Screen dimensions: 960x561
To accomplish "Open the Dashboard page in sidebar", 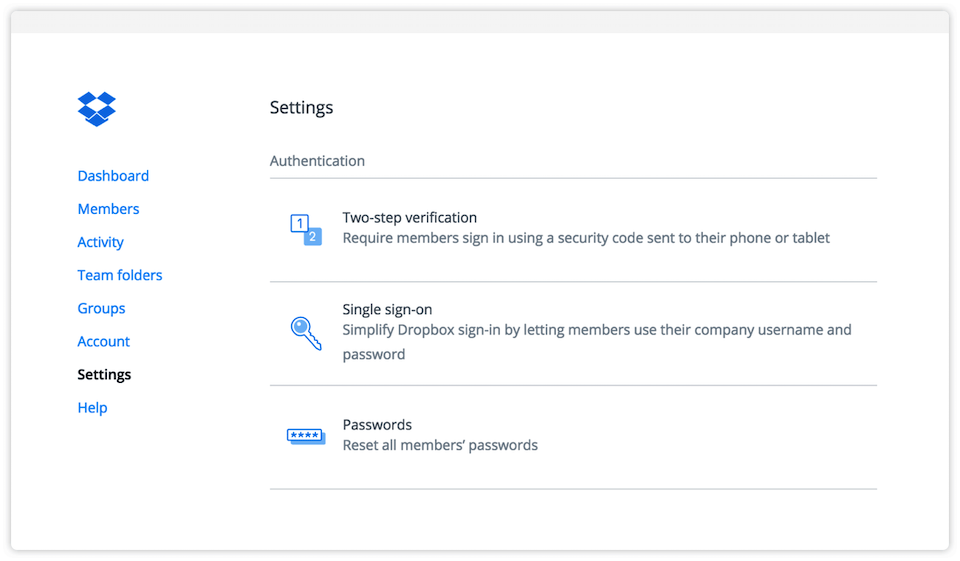I will (x=113, y=176).
